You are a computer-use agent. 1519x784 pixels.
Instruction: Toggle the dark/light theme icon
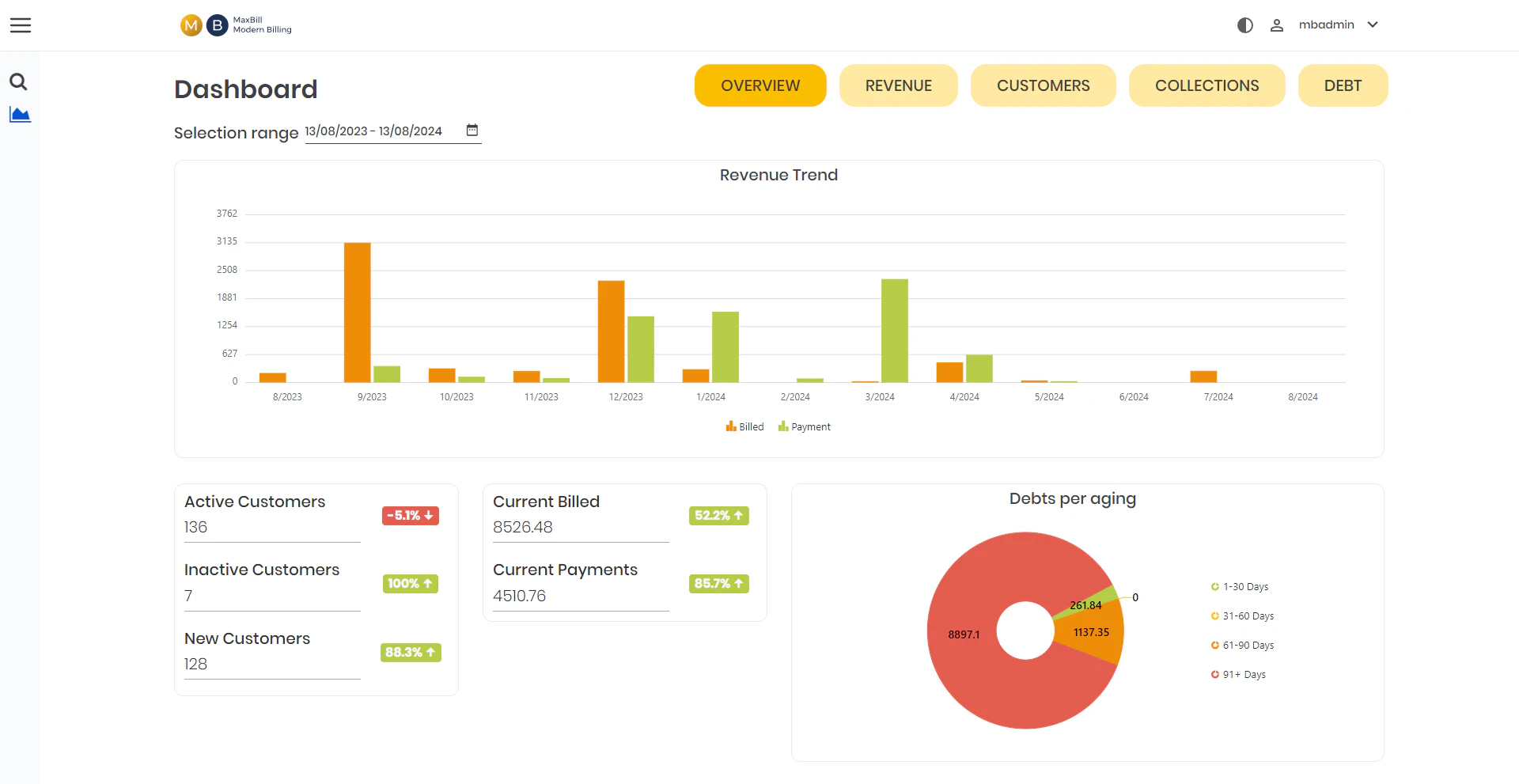(1244, 25)
